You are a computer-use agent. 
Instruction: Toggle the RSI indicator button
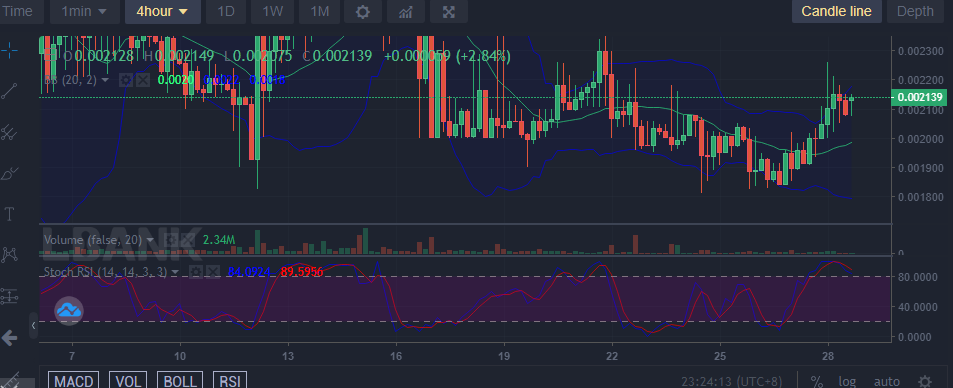[x=230, y=381]
